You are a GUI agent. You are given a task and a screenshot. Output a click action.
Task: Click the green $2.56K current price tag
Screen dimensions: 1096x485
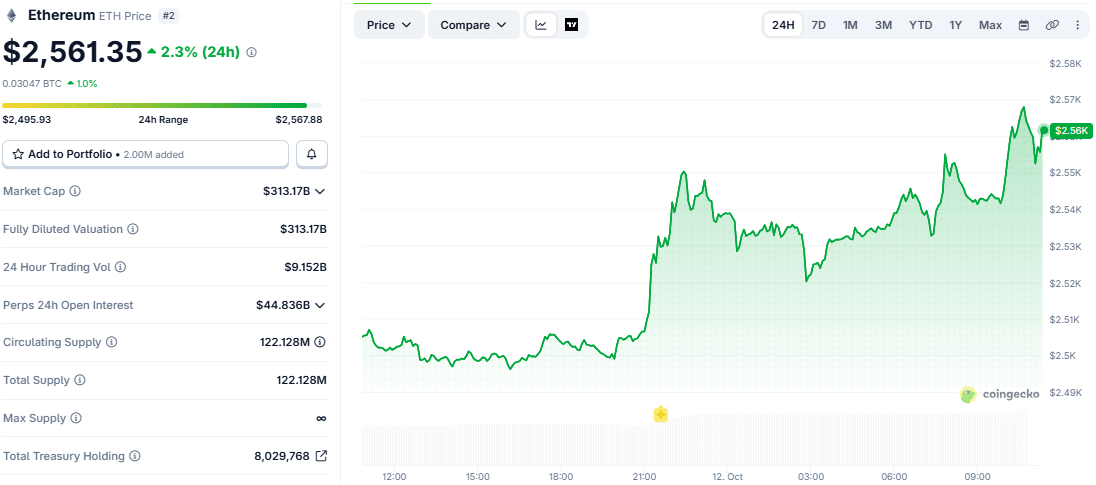tap(1071, 130)
